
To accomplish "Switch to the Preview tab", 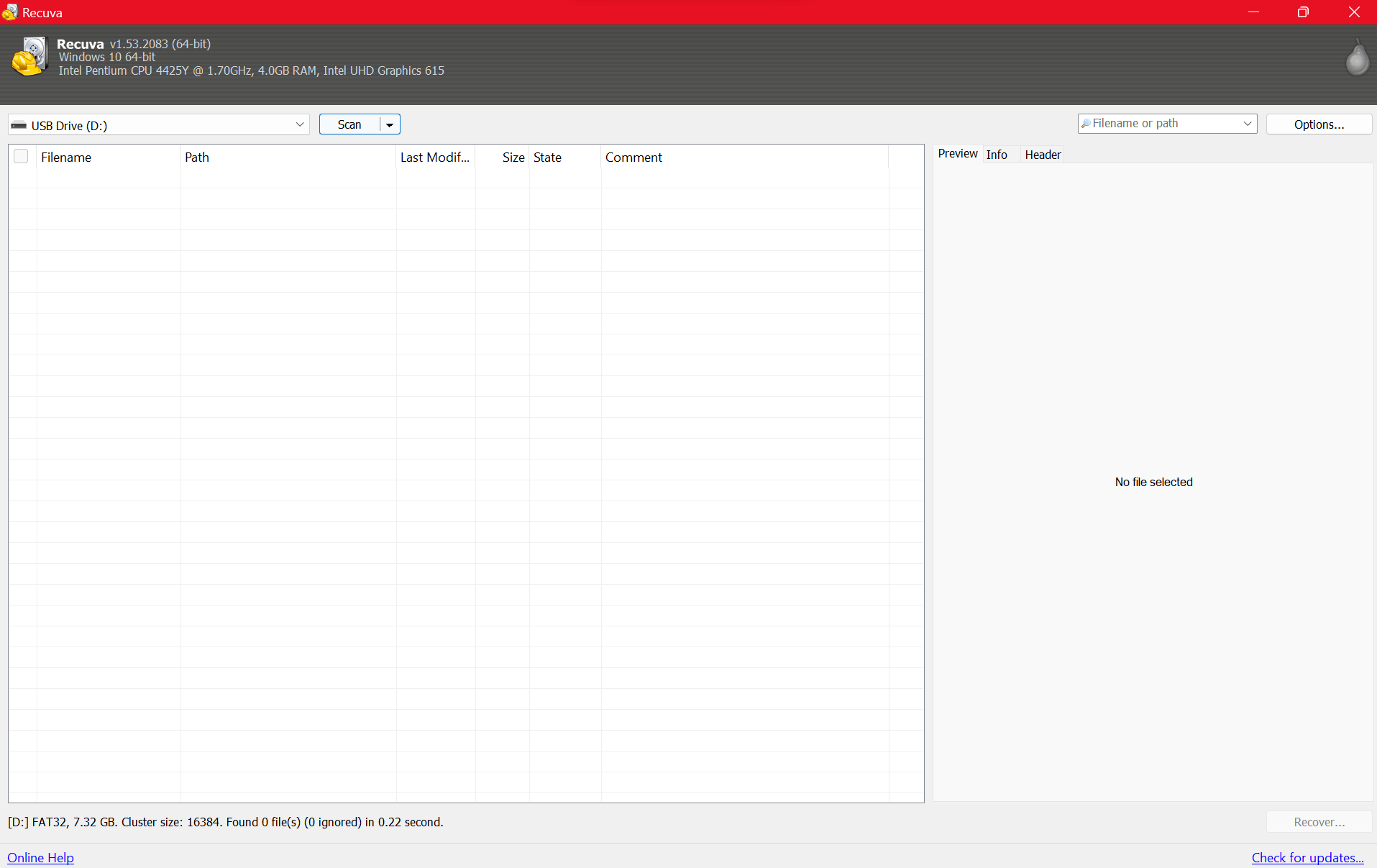I will 958,153.
